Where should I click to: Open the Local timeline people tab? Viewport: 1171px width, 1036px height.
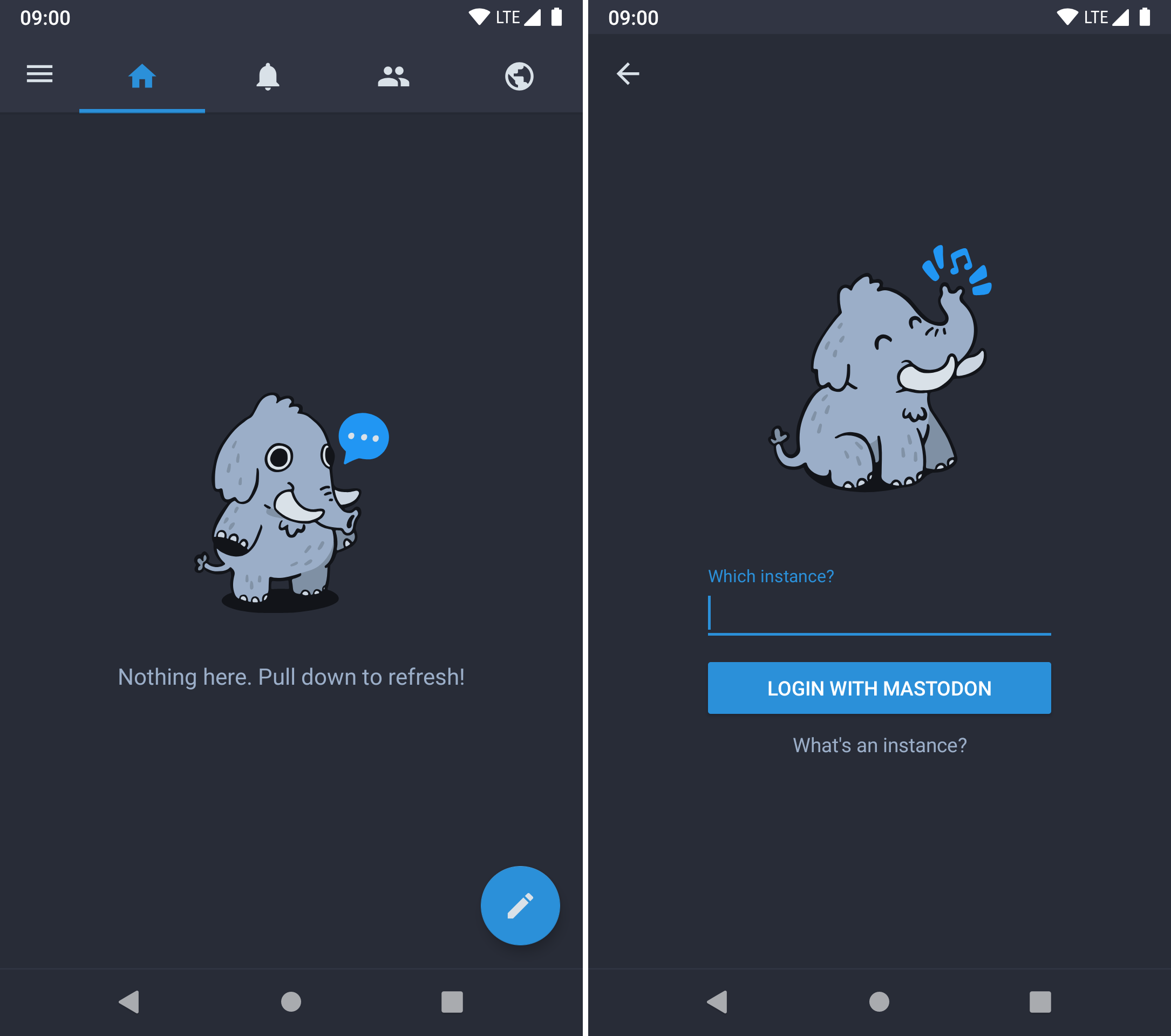393,76
